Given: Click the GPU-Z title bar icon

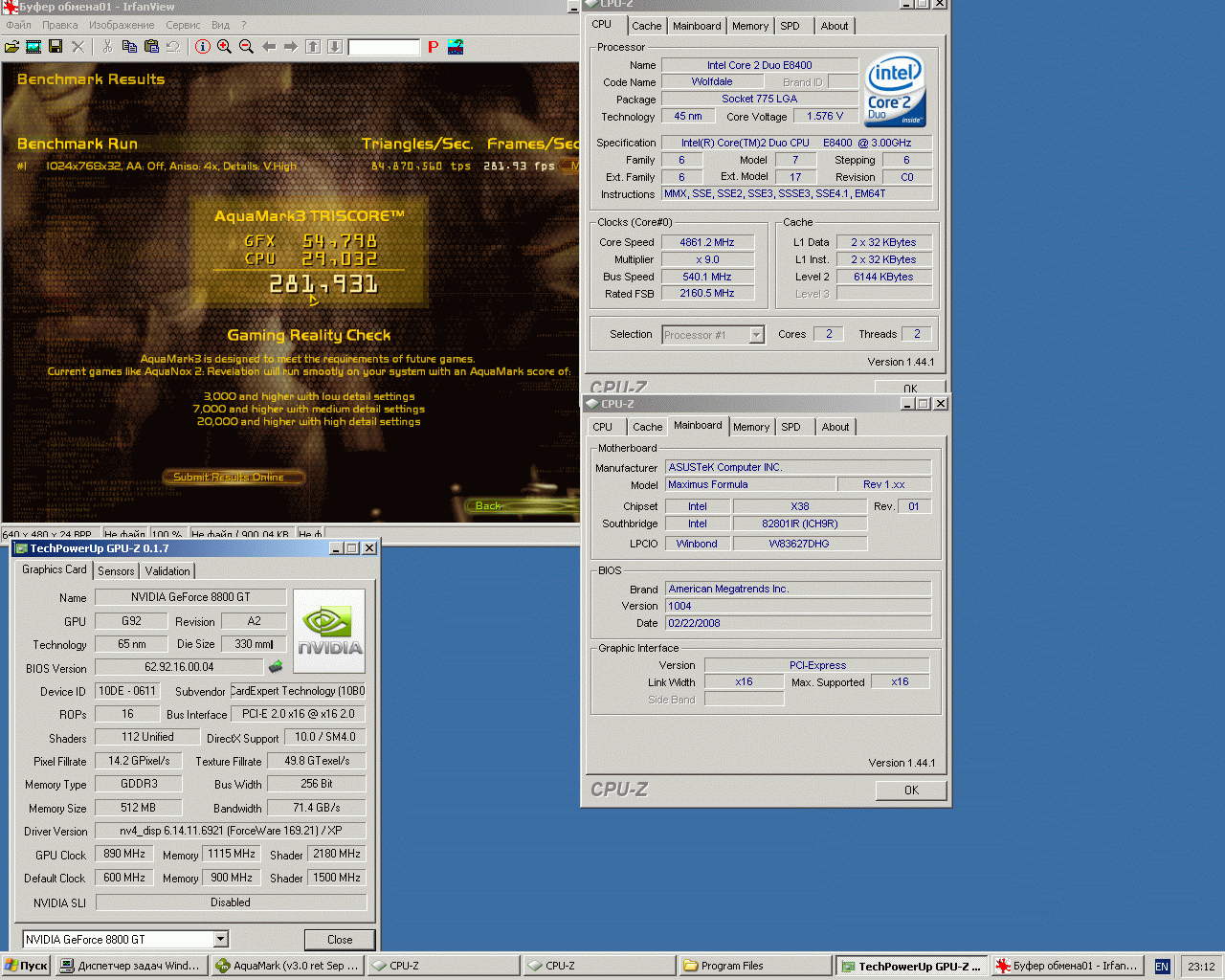Looking at the screenshot, I should (x=21, y=548).
